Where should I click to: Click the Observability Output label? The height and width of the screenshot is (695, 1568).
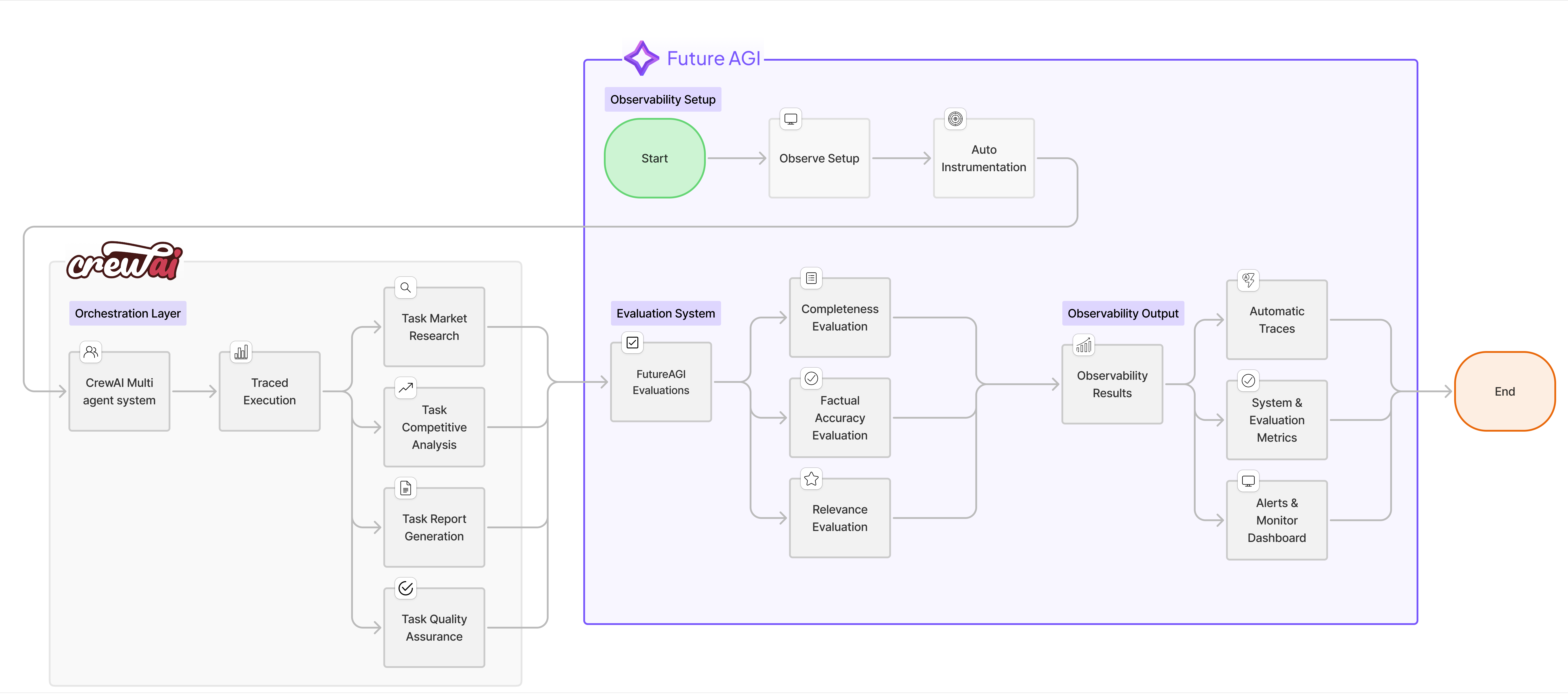coord(1123,313)
